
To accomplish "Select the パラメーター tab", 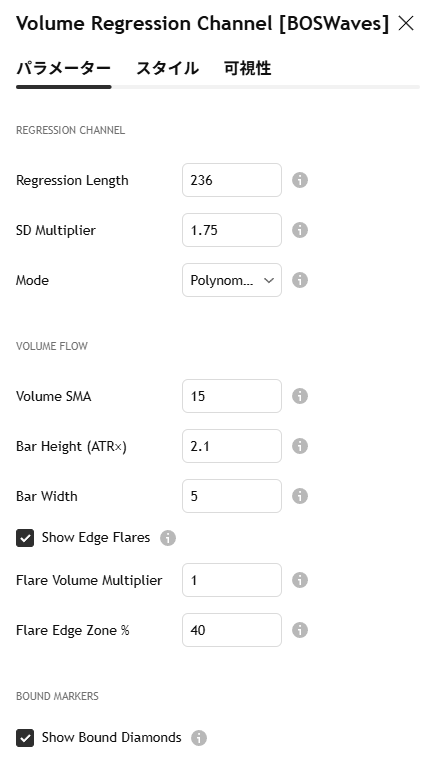I will [64, 68].
